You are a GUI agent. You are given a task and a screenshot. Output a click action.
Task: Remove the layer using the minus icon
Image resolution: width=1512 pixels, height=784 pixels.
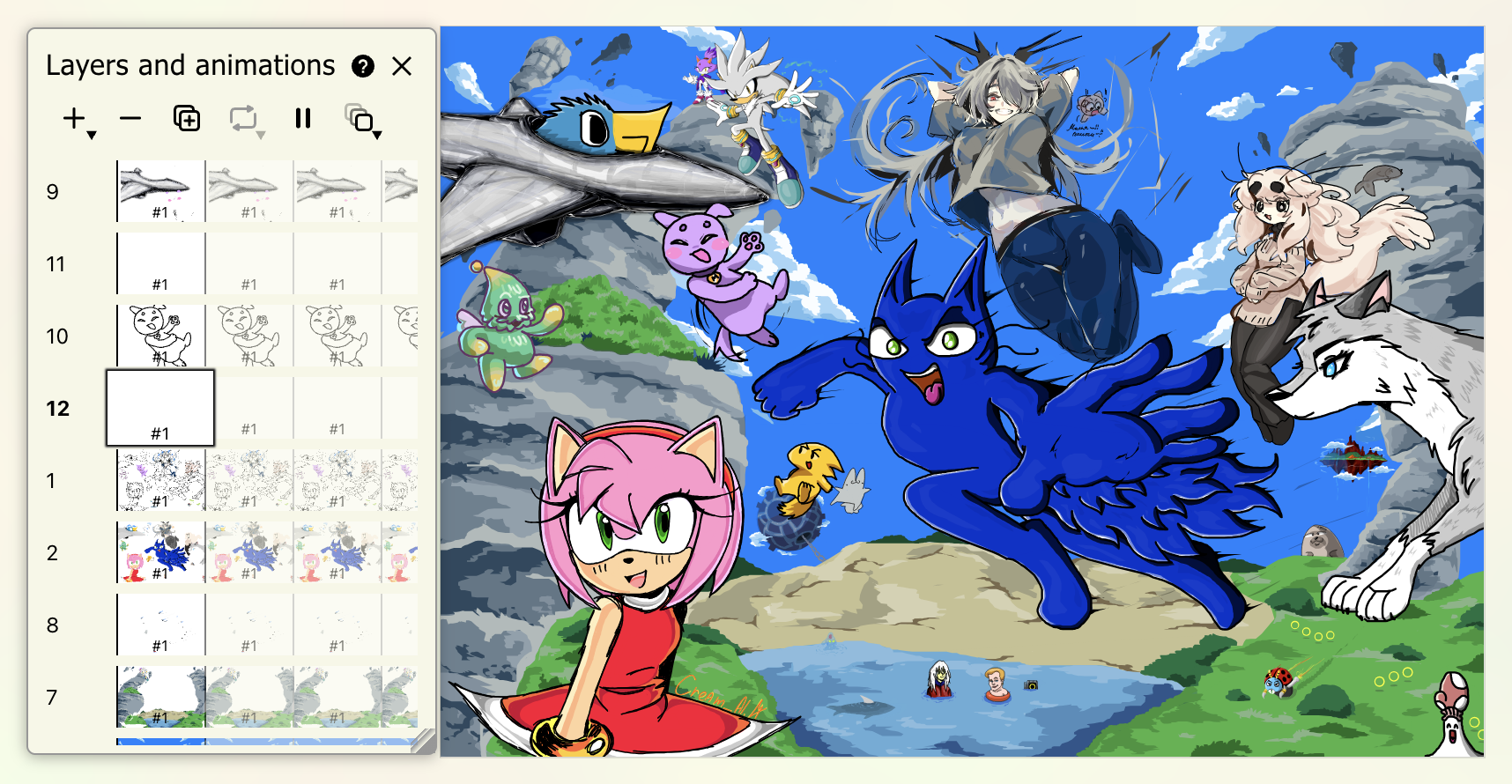pyautogui.click(x=130, y=119)
